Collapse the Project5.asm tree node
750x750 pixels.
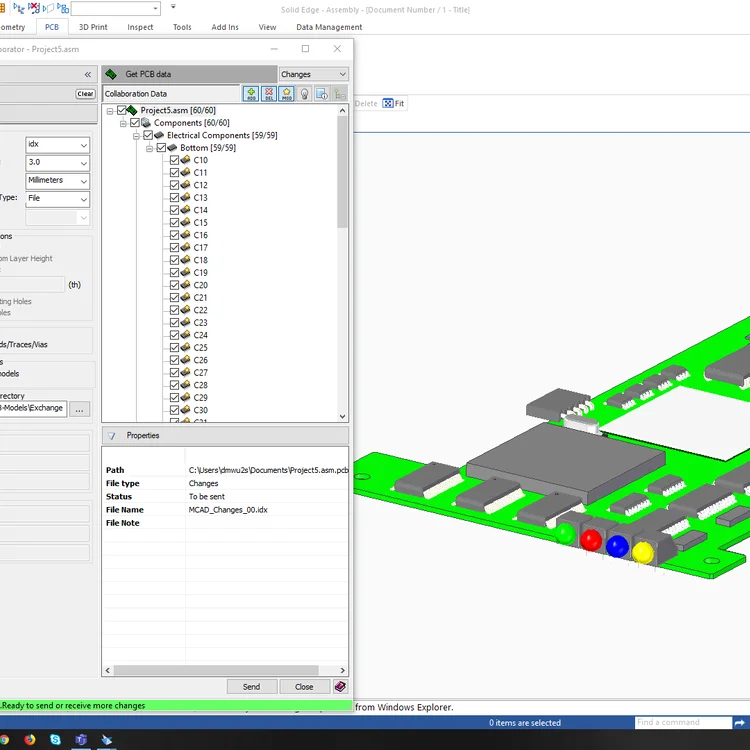click(x=110, y=111)
